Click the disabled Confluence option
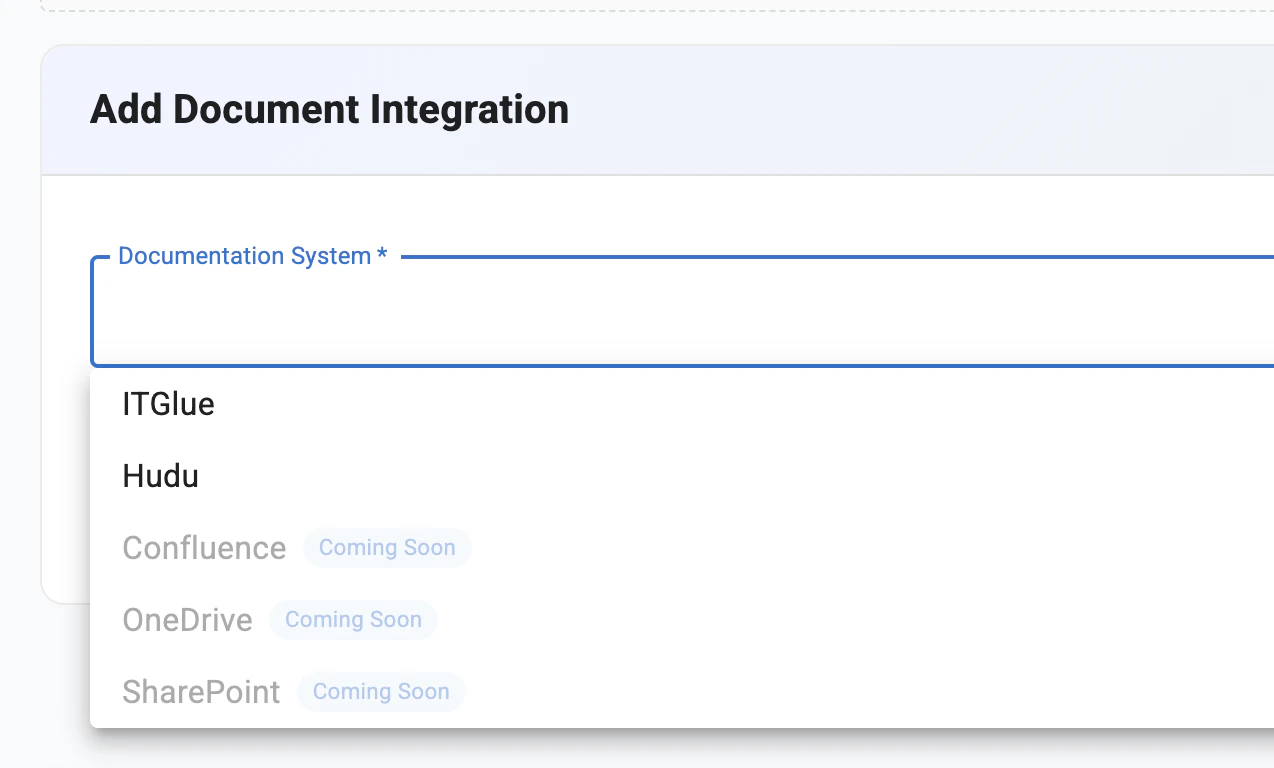Screen dimensions: 1274x768 (x=204, y=548)
